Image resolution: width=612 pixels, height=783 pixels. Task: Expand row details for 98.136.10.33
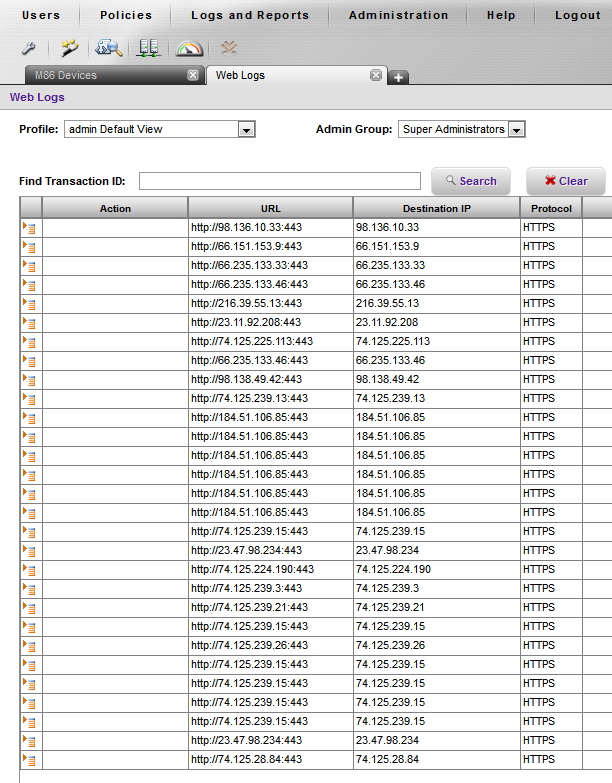(x=30, y=228)
